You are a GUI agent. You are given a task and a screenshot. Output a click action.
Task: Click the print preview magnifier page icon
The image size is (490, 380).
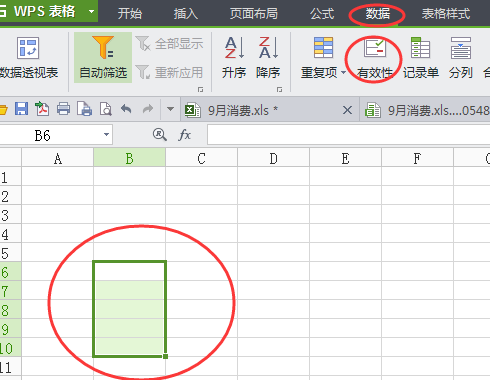click(x=106, y=109)
